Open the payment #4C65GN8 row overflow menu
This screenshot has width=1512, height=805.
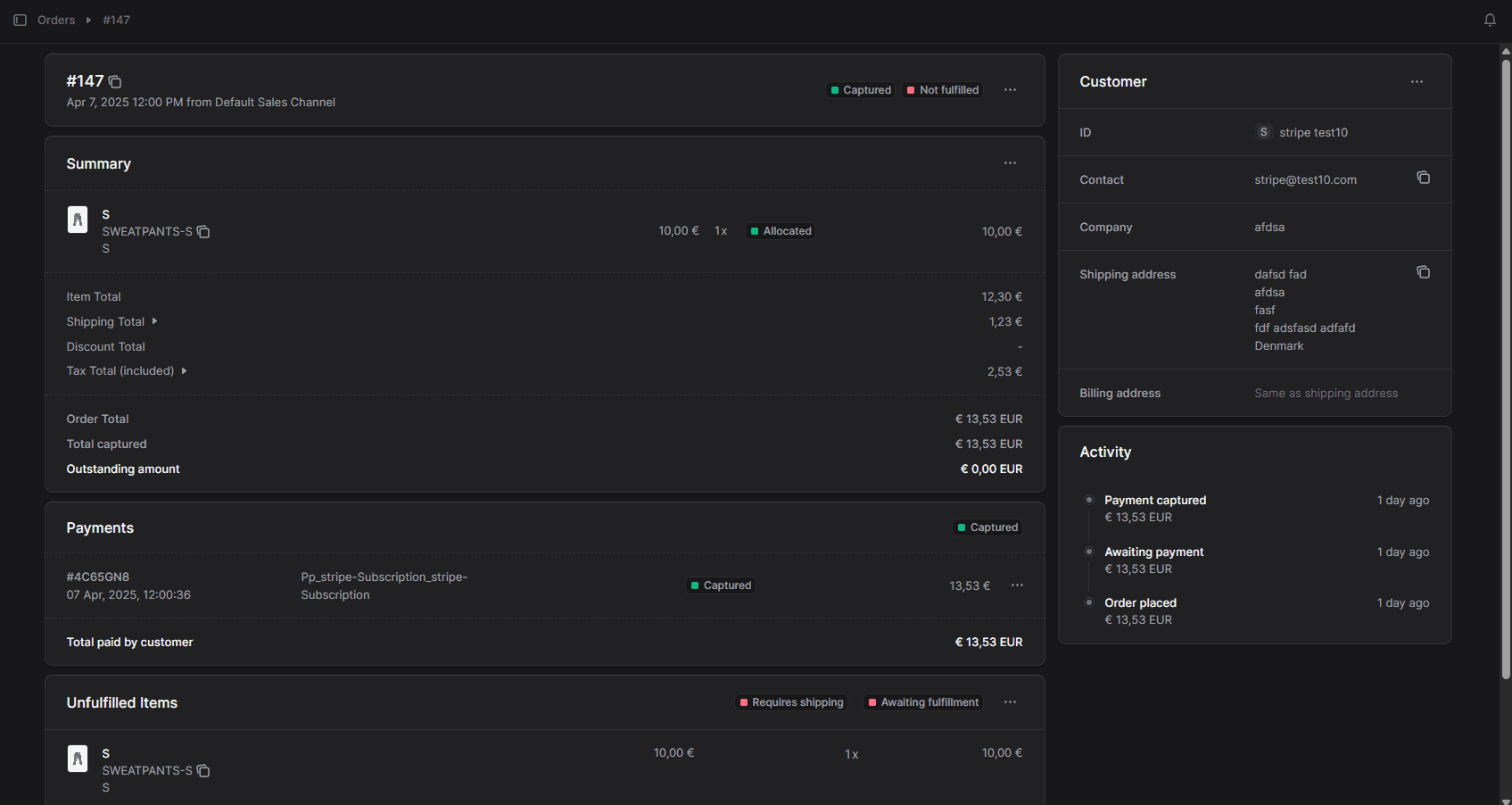point(1017,585)
